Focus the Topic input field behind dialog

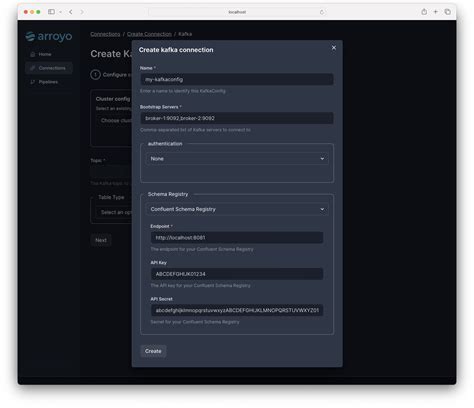(x=111, y=172)
